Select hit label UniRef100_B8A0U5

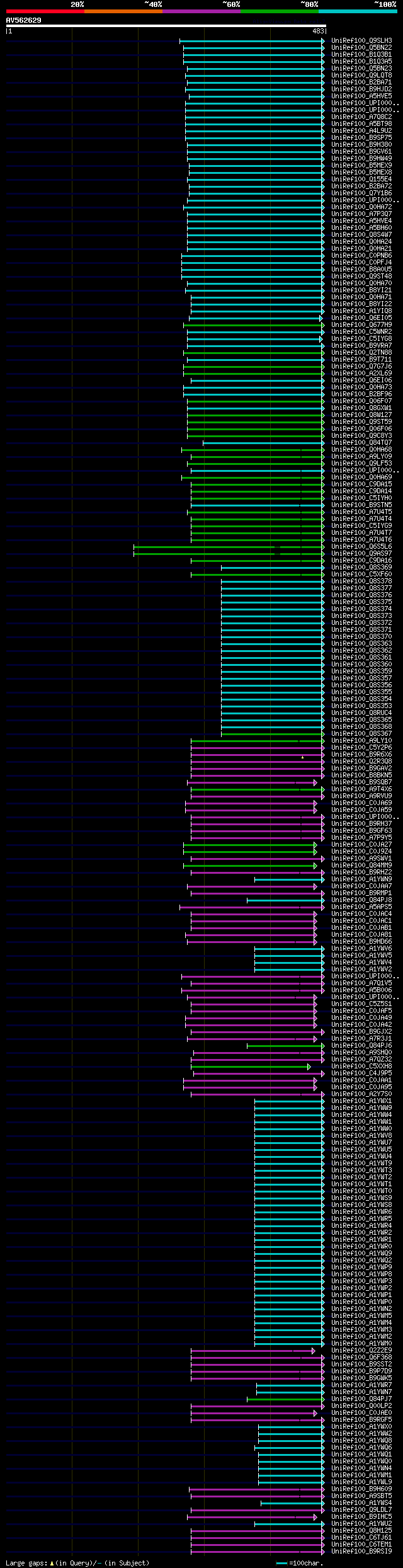click(361, 270)
